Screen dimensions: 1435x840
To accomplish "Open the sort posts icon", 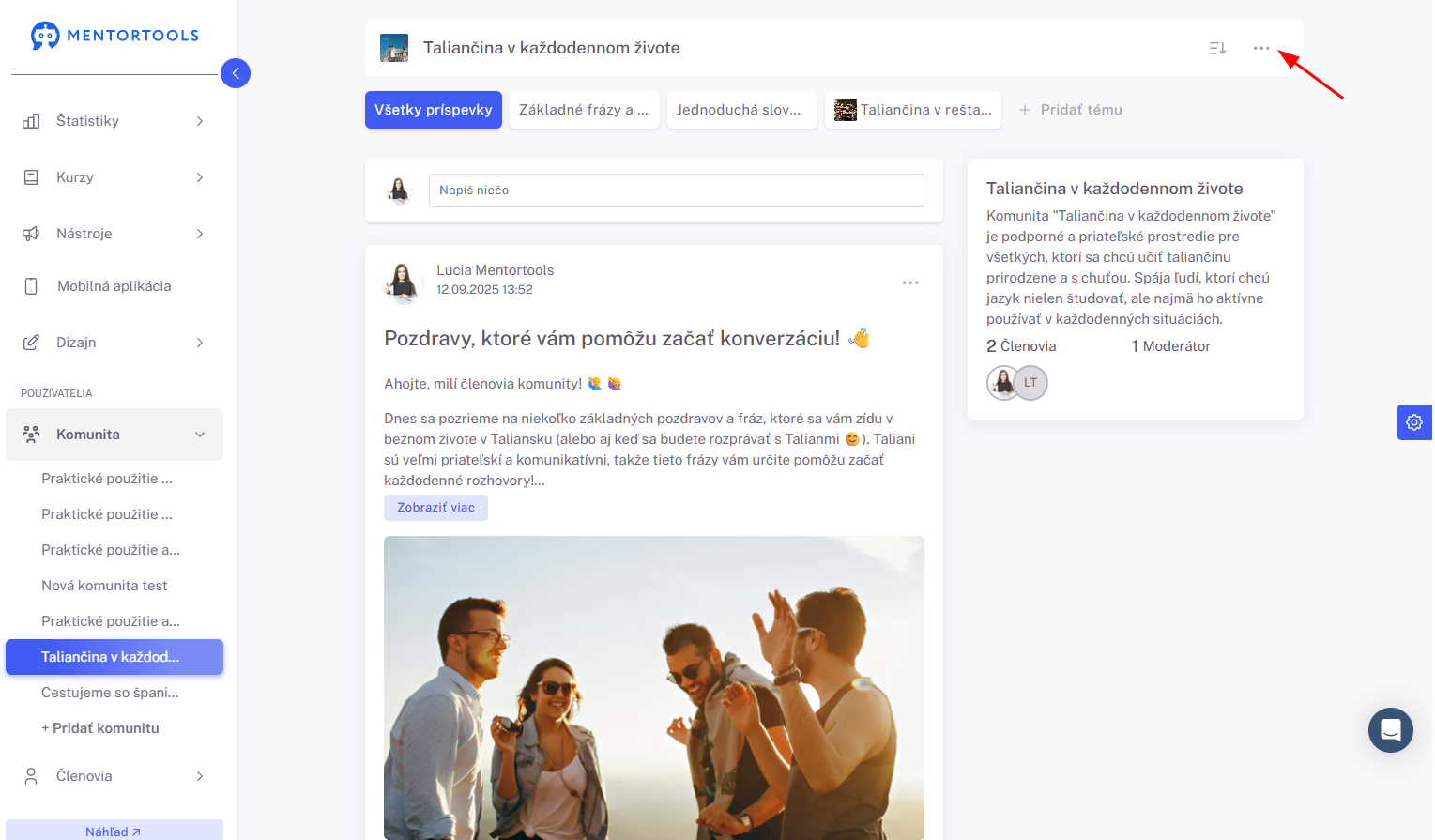I will 1217,48.
